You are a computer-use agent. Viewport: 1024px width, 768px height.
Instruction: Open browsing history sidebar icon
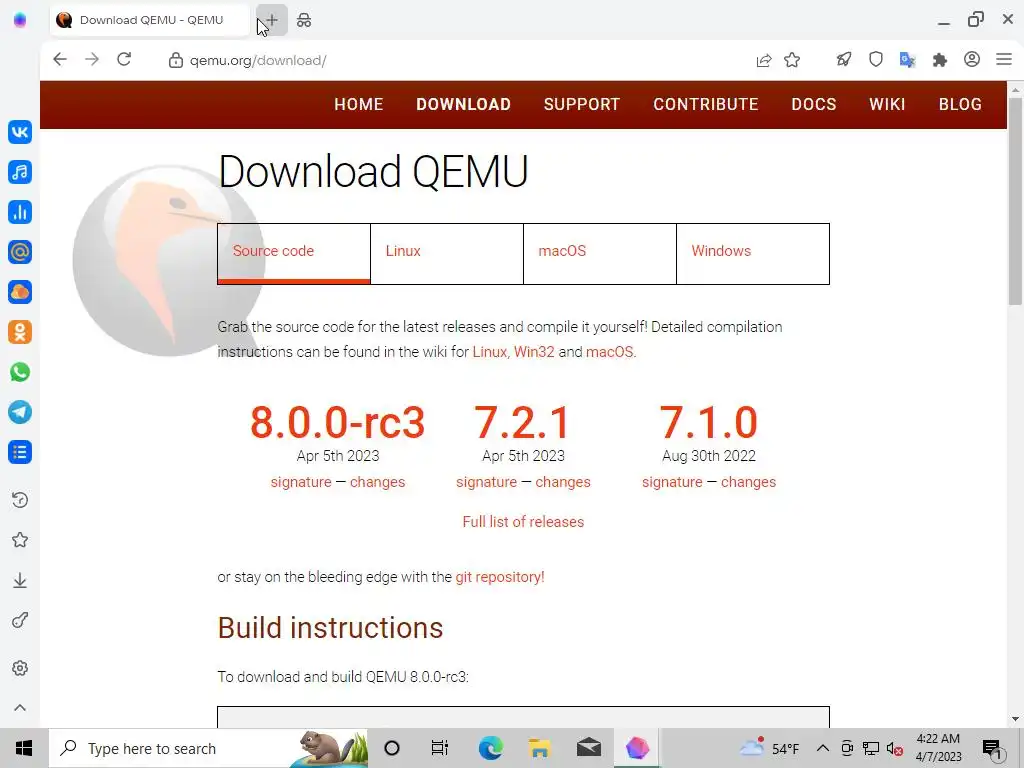[20, 500]
